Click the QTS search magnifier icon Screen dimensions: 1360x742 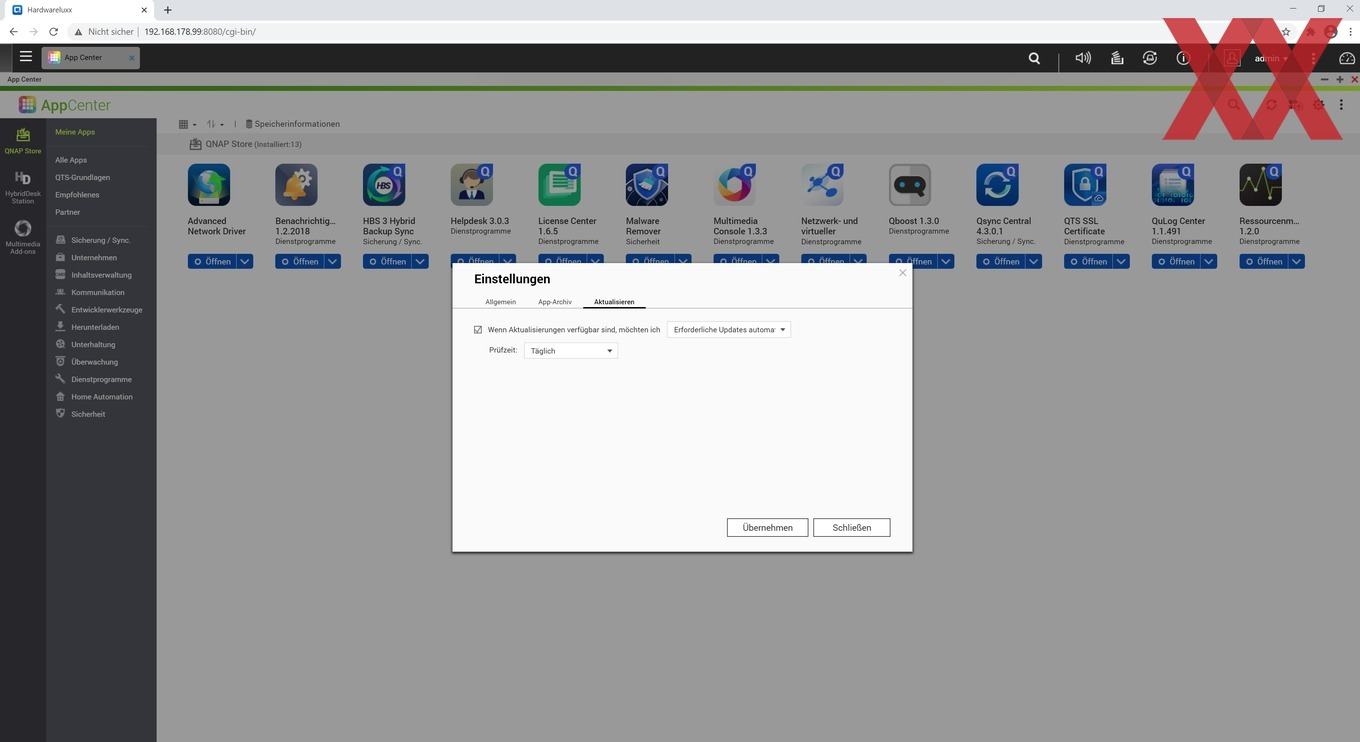[1034, 58]
